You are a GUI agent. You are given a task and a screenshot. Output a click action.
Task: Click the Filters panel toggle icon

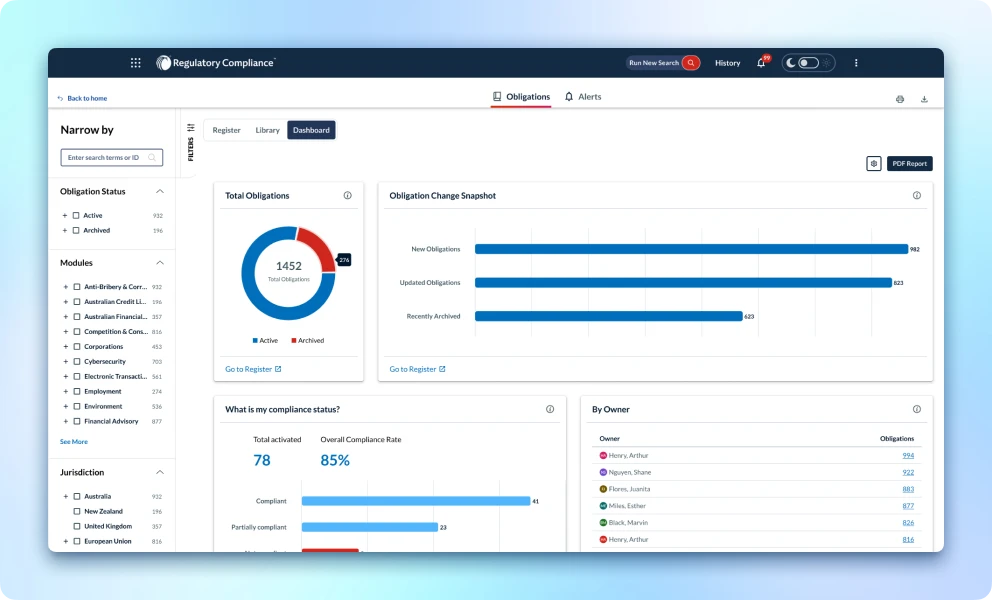pos(191,128)
